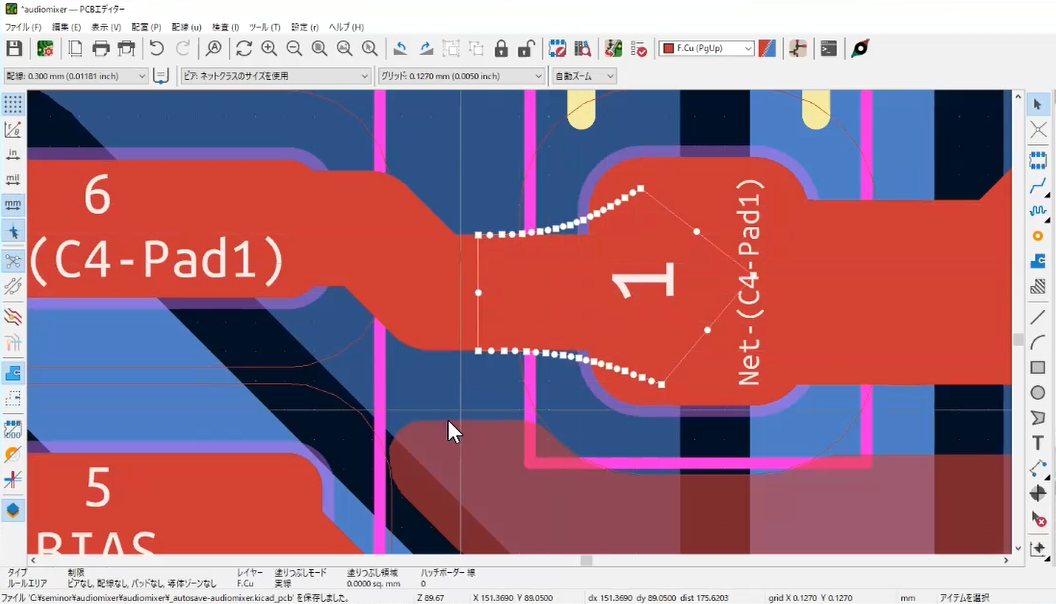Open the 検査 (I) menu
Screen dimensions: 1056x604
pos(225,27)
